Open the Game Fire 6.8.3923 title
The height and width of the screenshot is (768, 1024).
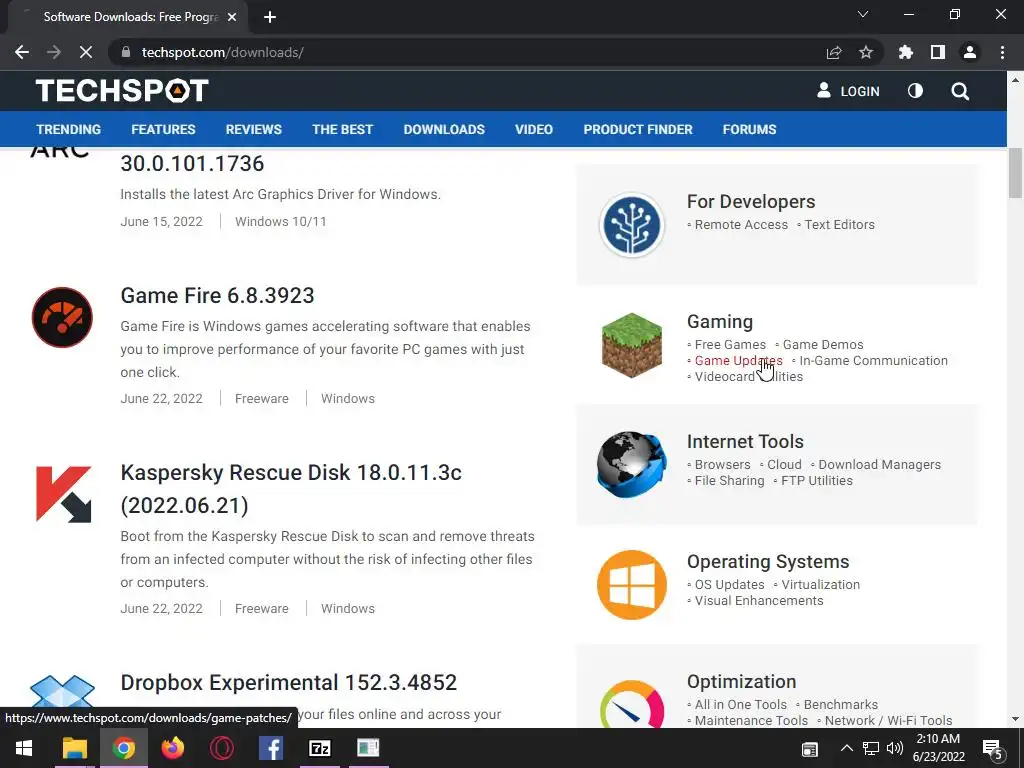217,295
